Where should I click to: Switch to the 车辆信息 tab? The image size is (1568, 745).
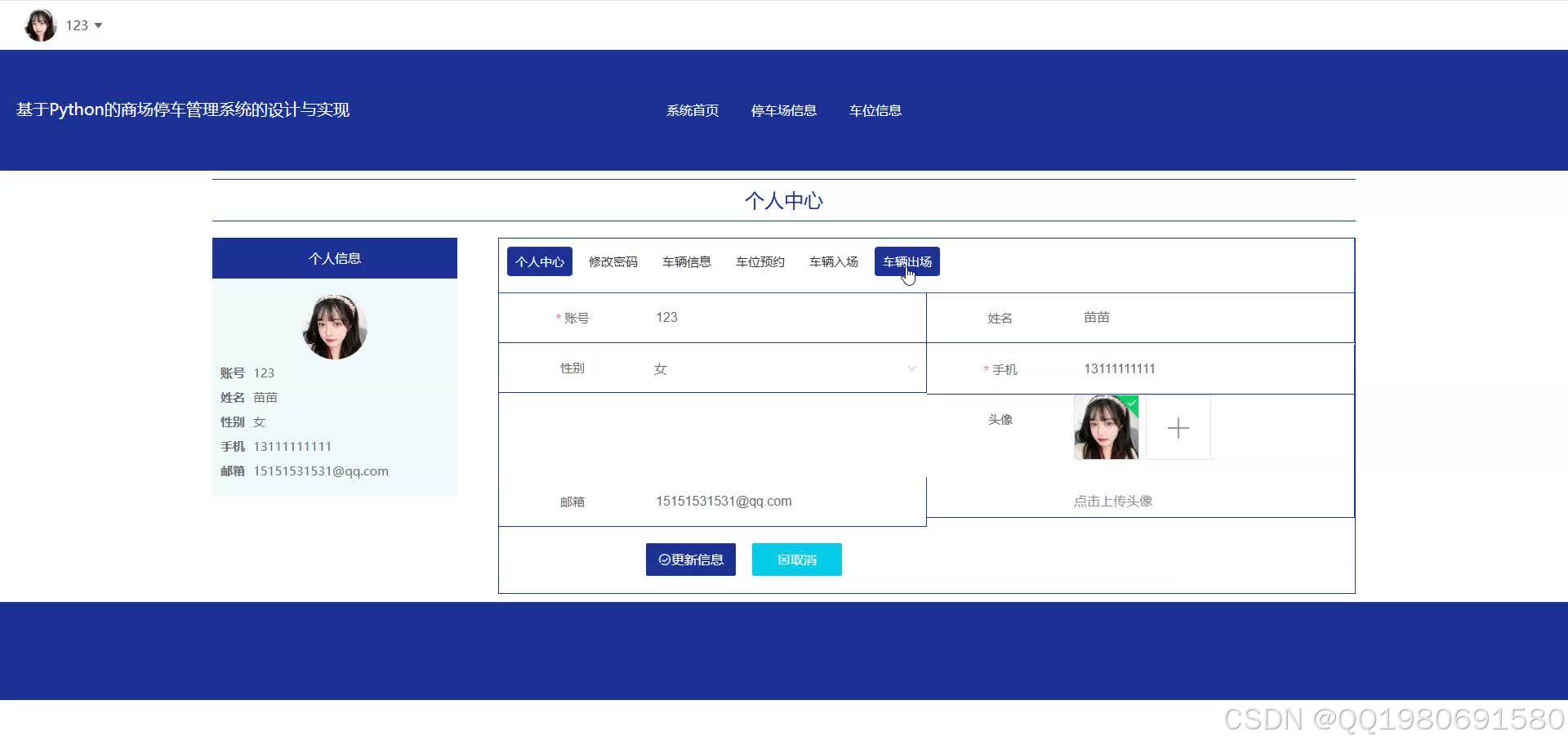(686, 261)
